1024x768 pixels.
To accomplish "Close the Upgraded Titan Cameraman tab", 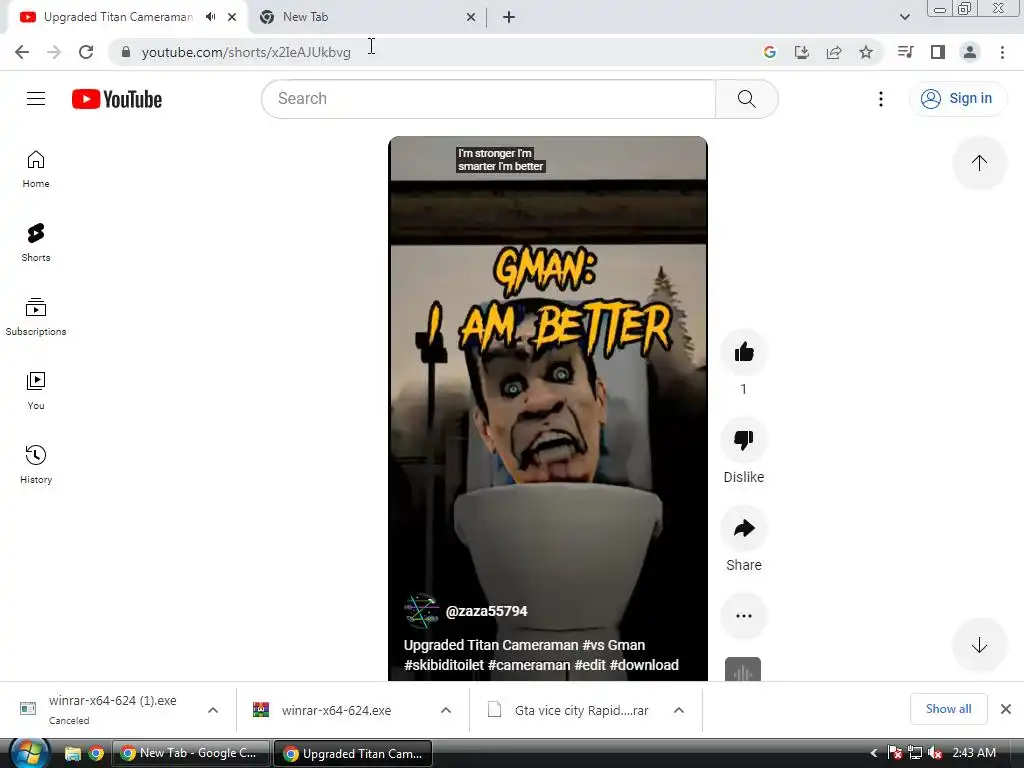I will (232, 17).
